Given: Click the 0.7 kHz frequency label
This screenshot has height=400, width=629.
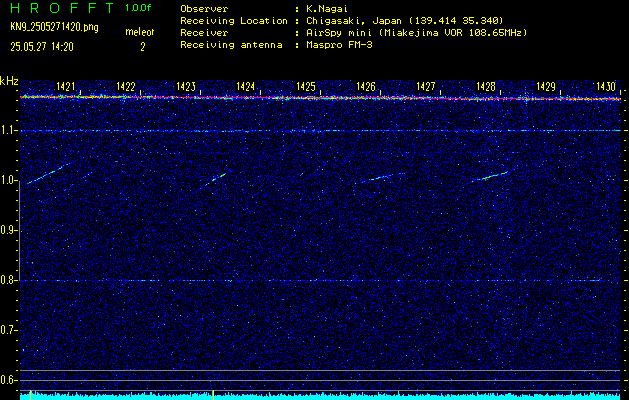Looking at the screenshot, I should pos(9,330).
